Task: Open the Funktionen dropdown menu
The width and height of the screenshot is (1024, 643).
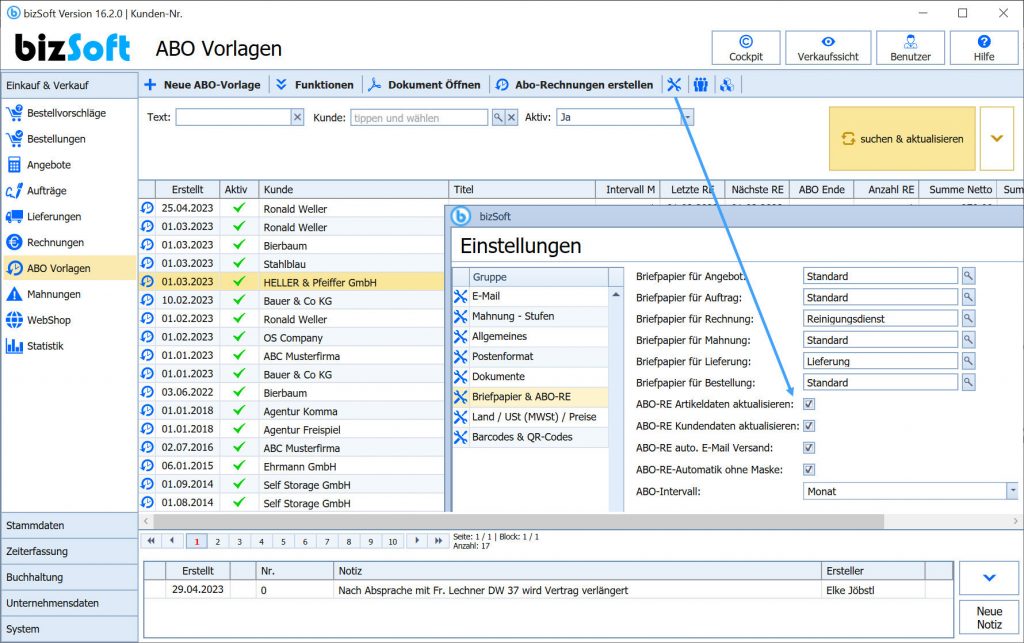Action: point(315,85)
